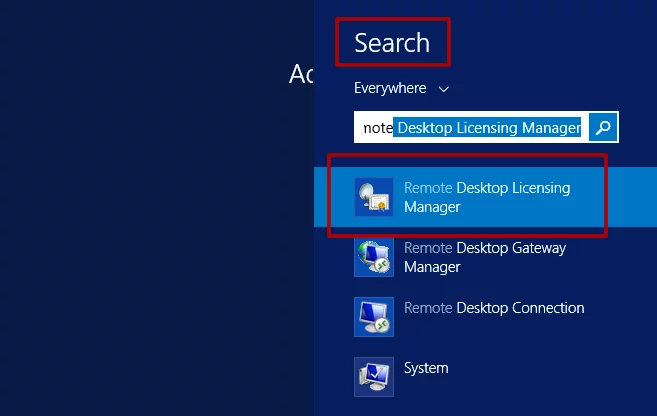The width and height of the screenshot is (657, 416).
Task: Choose the Remote Desktop Gateway Manager text label
Action: 484,257
